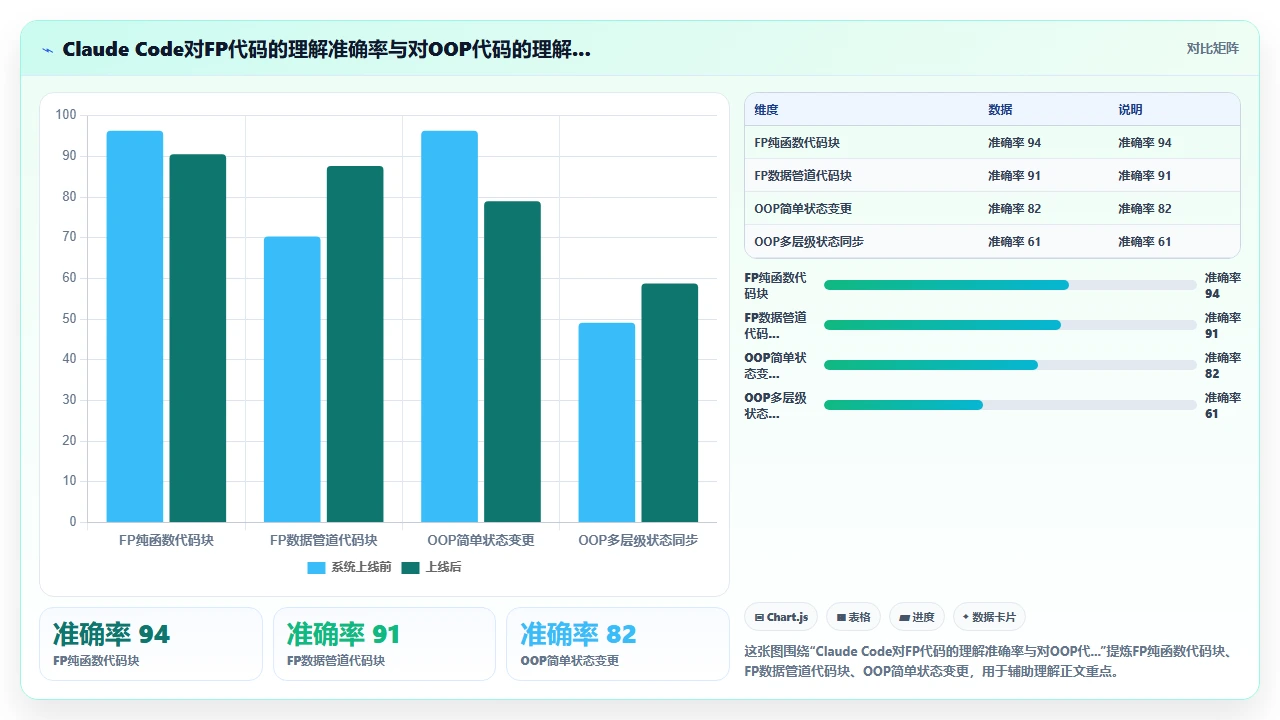Open the 准确率 82 stat card
1280x720 pixels.
pyautogui.click(x=618, y=644)
